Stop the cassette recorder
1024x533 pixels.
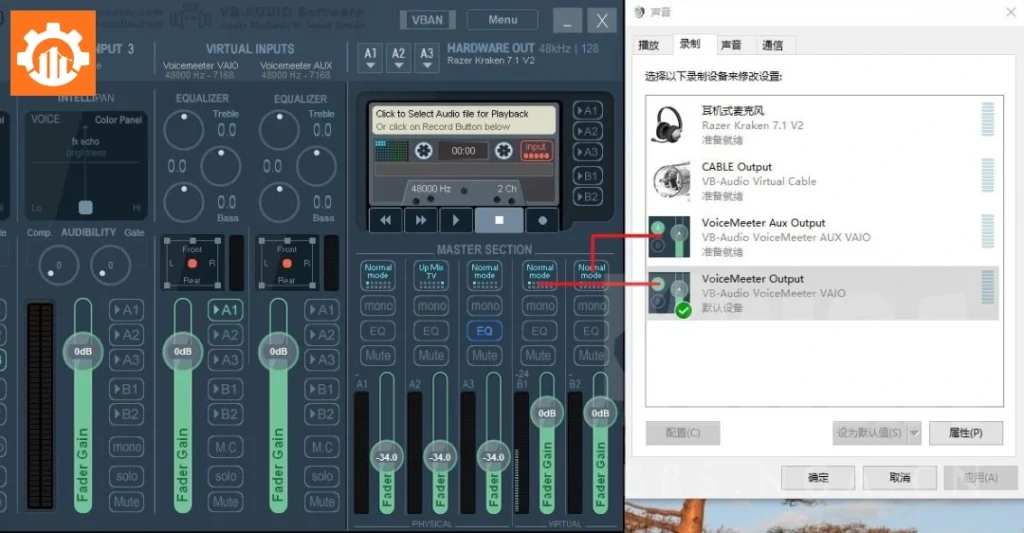[x=498, y=220]
